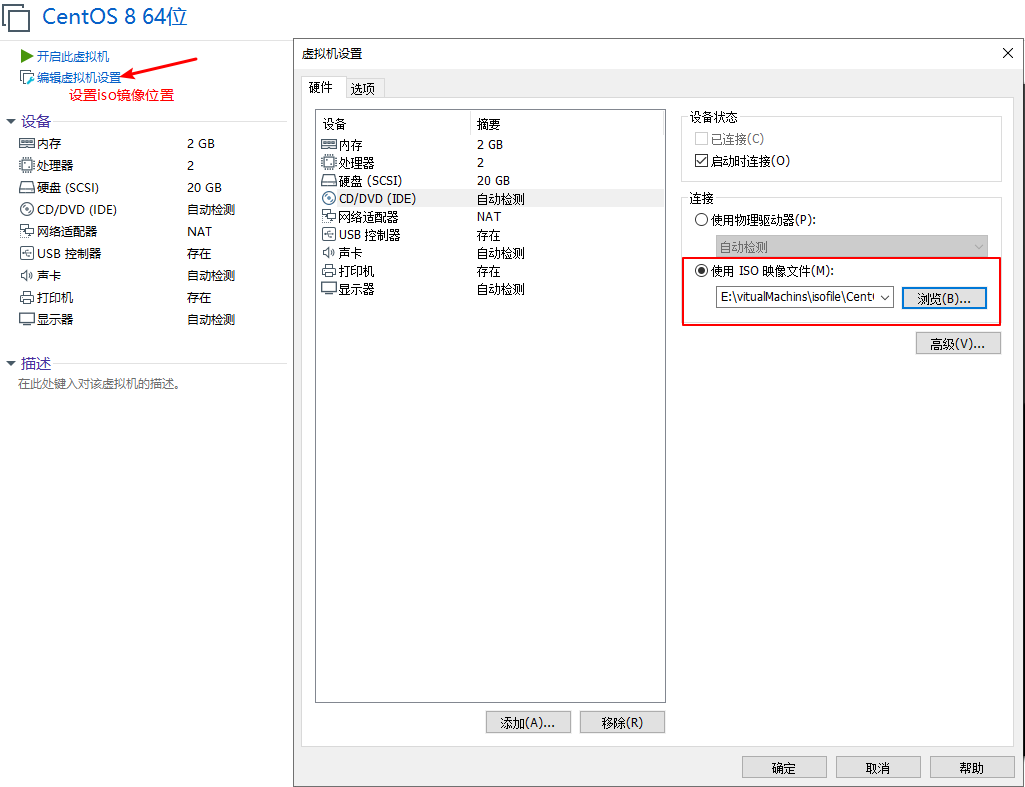Toggle the 已连接(C) checkbox

[x=701, y=139]
